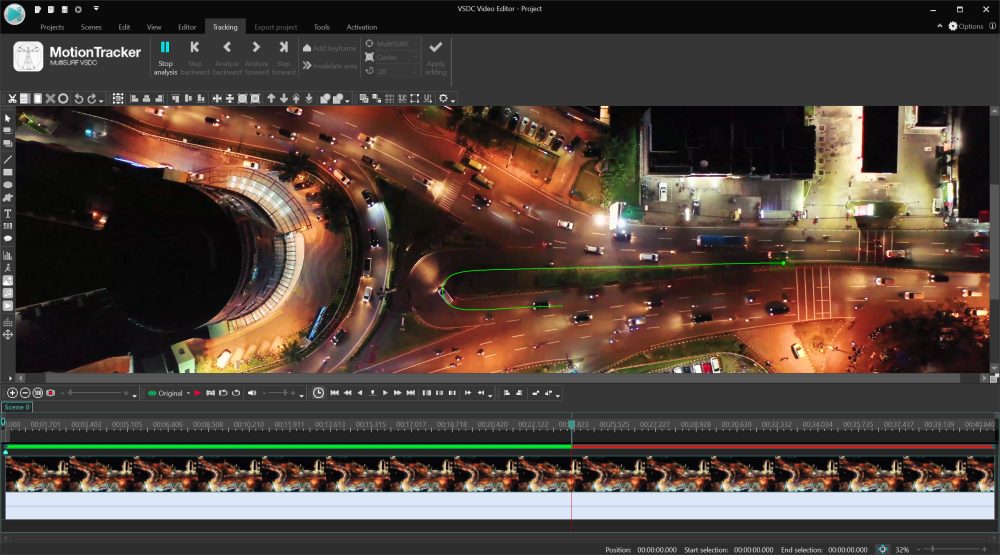The image size is (1000, 555).
Task: Select the Text tool in left sidebar
Action: 8,213
